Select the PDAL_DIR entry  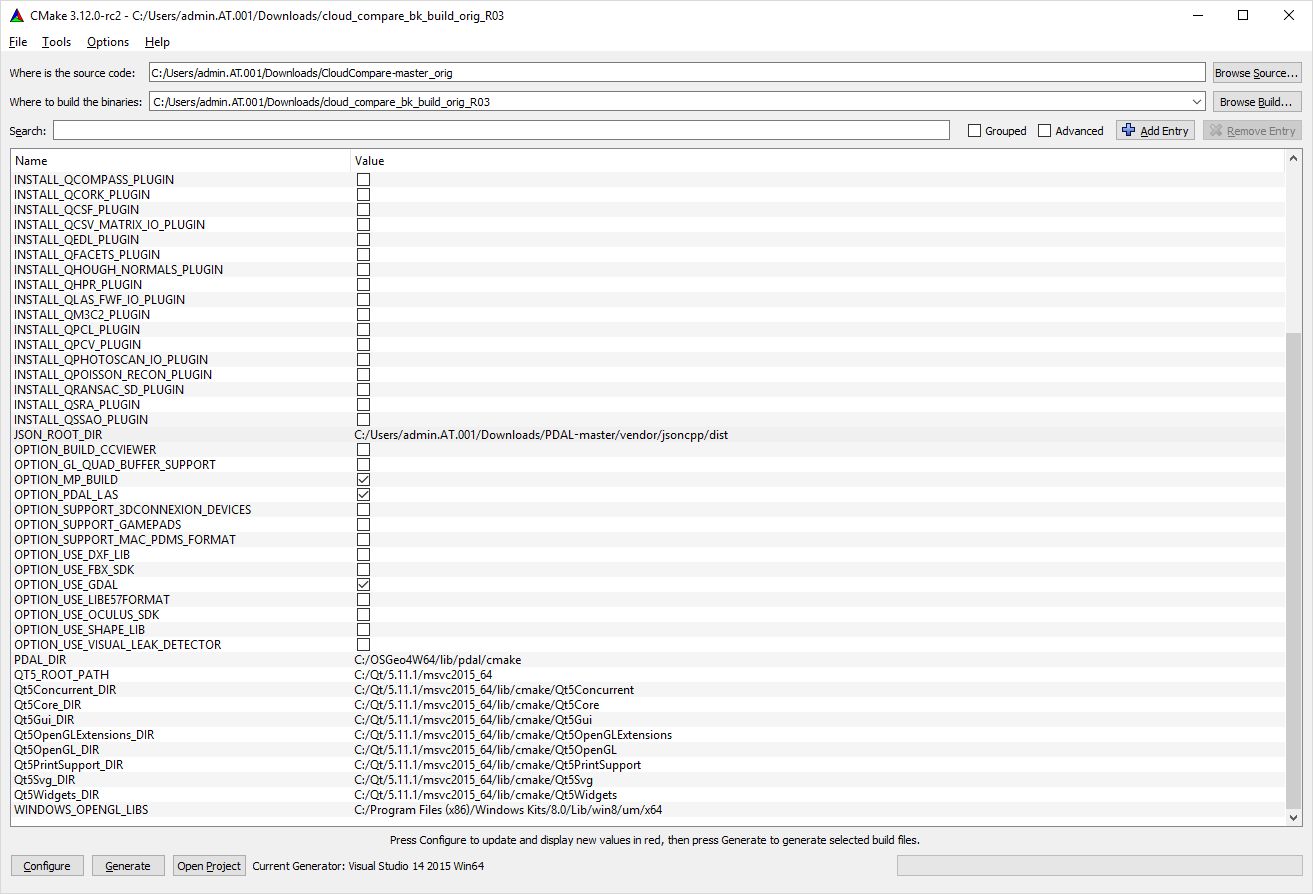40,660
